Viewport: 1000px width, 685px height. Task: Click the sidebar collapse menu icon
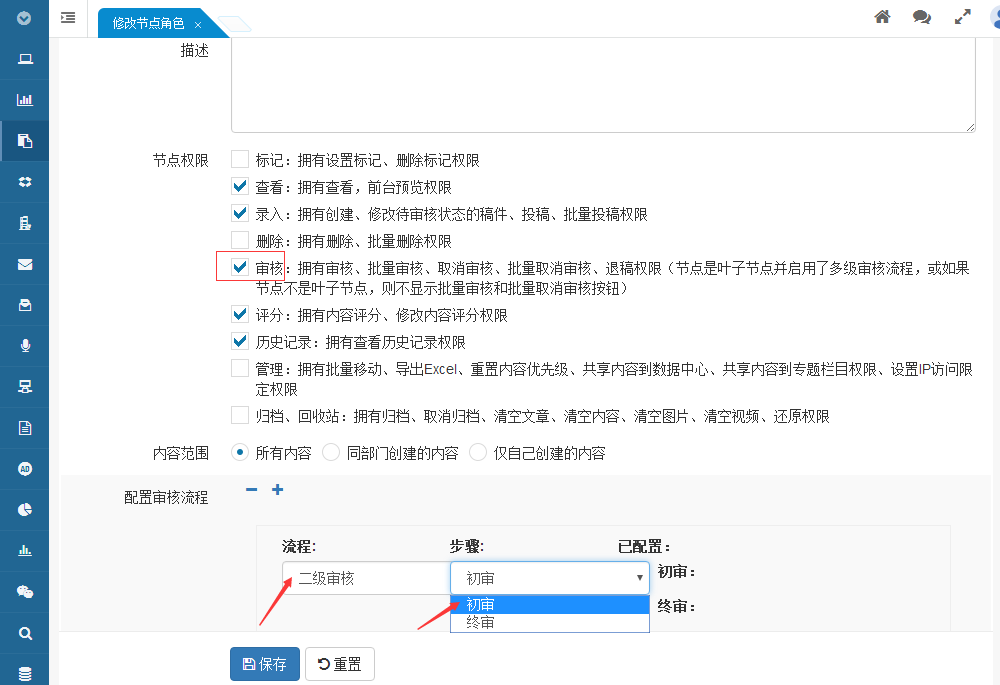(x=68, y=18)
